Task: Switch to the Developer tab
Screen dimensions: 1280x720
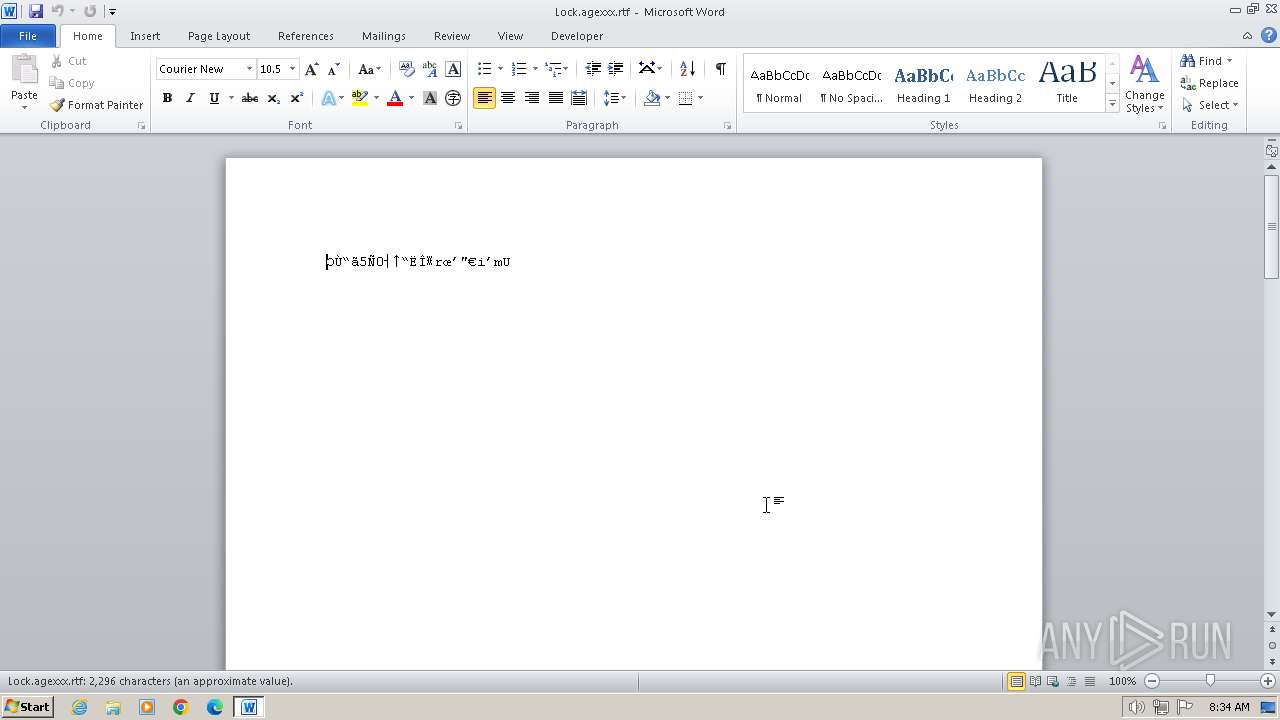Action: click(x=577, y=36)
